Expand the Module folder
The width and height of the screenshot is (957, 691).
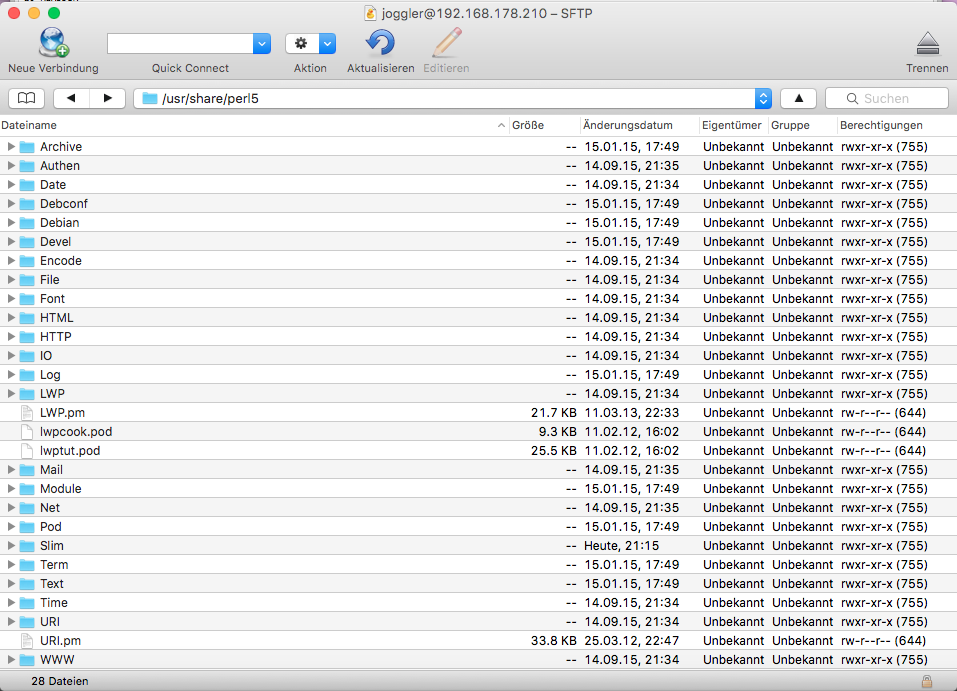11,488
